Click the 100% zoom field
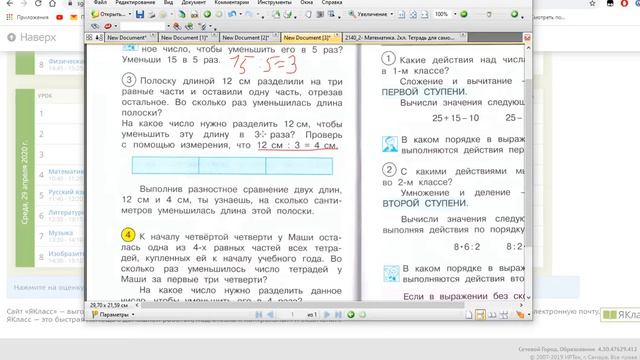Image resolution: width=640 pixels, height=360 pixels. [442, 14]
